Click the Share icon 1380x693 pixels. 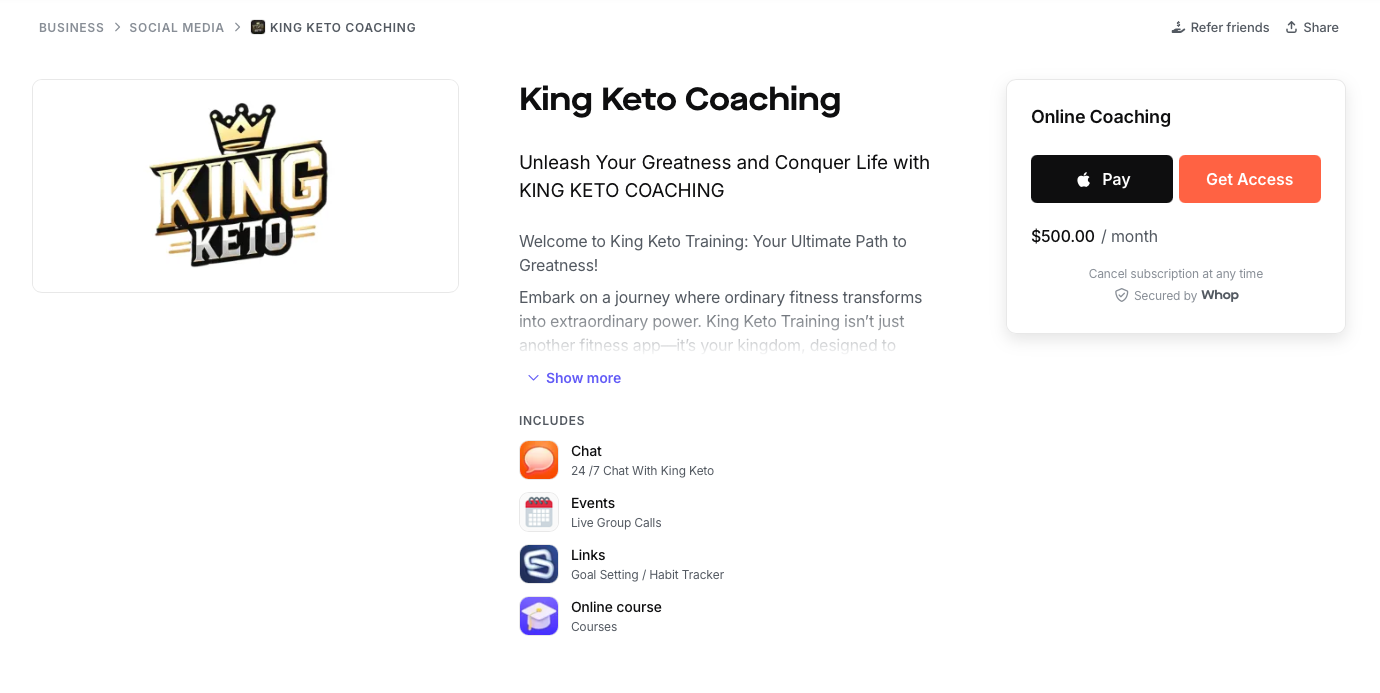click(x=1291, y=27)
